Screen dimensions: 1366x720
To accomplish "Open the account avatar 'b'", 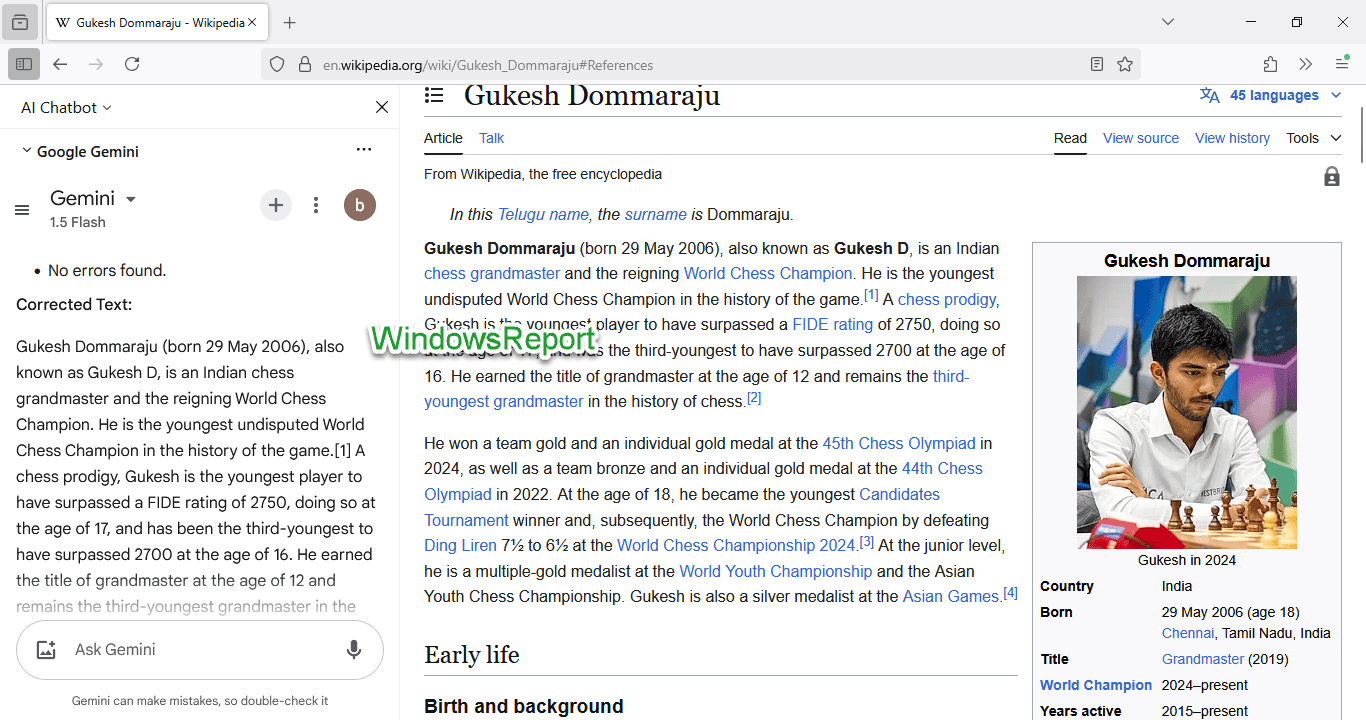I will (x=360, y=205).
